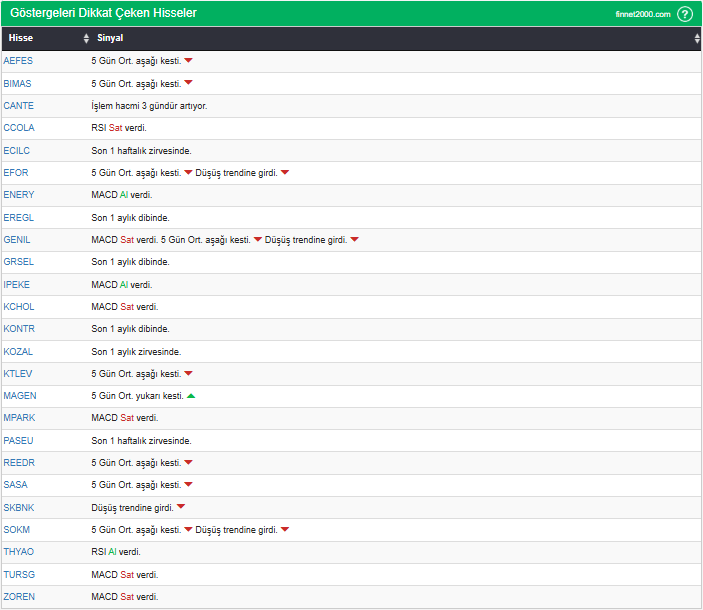Click the help question mark icon
The width and height of the screenshot is (703, 610).
[684, 14]
